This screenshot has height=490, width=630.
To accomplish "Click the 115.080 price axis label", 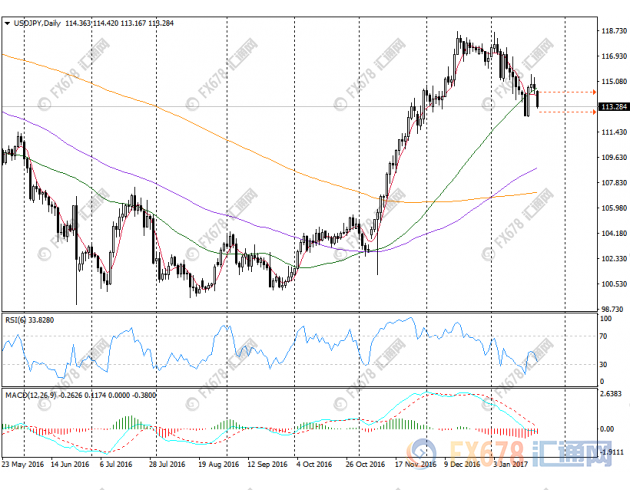I will (x=612, y=82).
